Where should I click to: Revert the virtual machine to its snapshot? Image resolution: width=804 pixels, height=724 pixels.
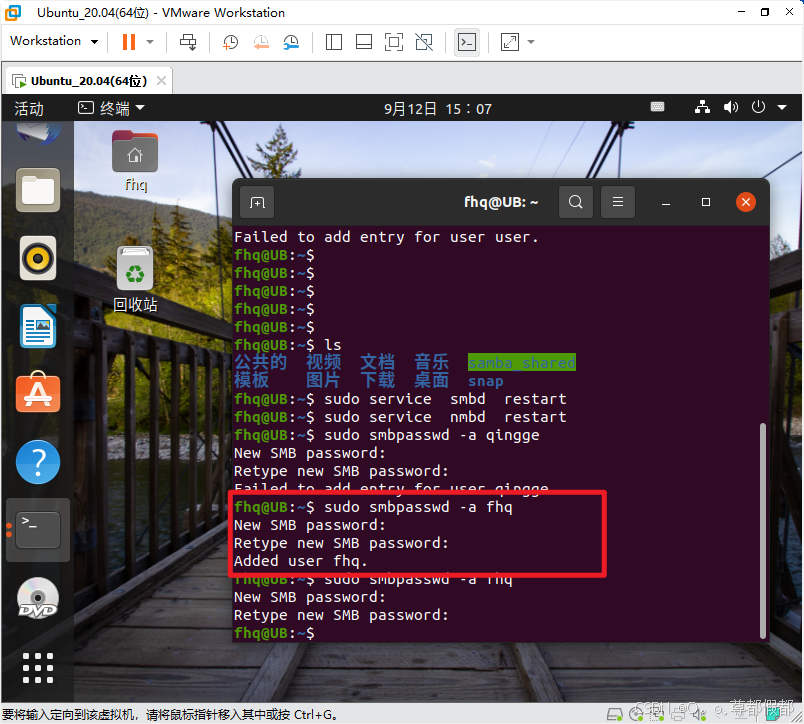(261, 42)
